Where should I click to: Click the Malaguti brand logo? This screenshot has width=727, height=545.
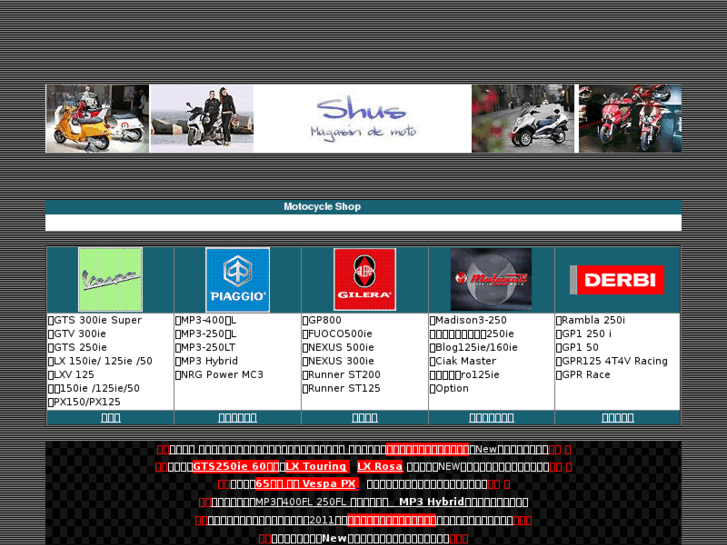(x=491, y=279)
